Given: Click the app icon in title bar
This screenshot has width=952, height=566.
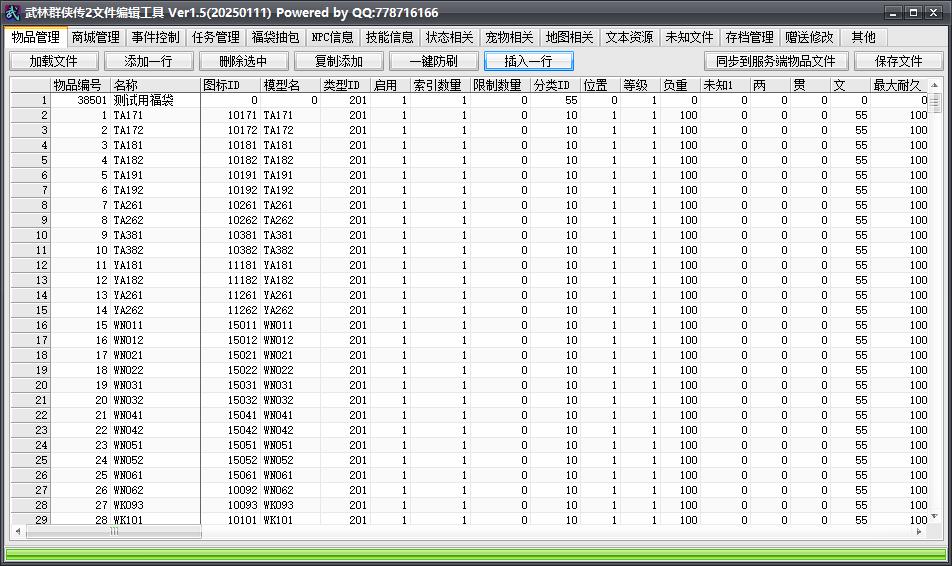Looking at the screenshot, I should coord(12,12).
